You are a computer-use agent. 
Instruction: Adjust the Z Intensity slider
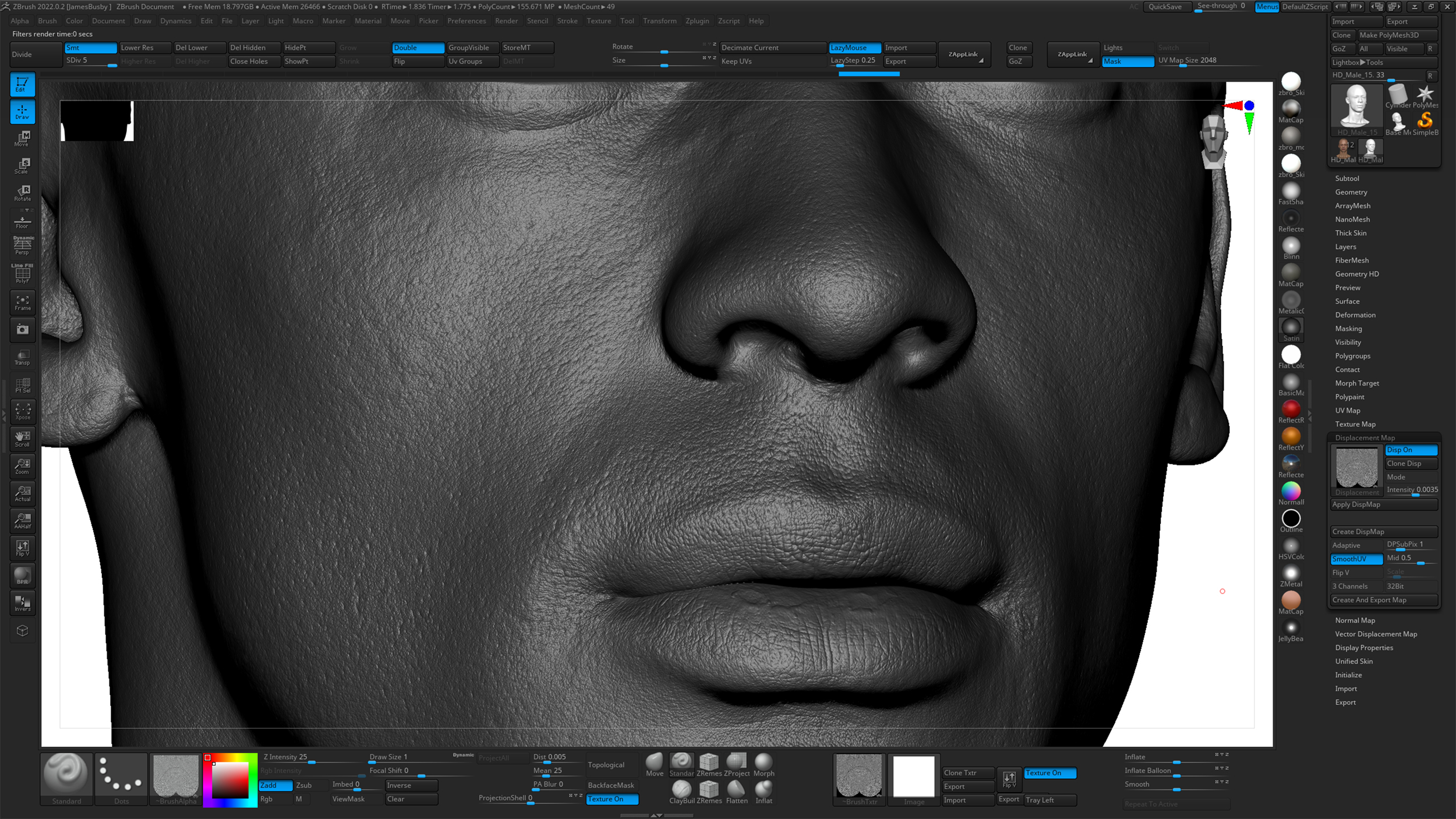[x=312, y=764]
